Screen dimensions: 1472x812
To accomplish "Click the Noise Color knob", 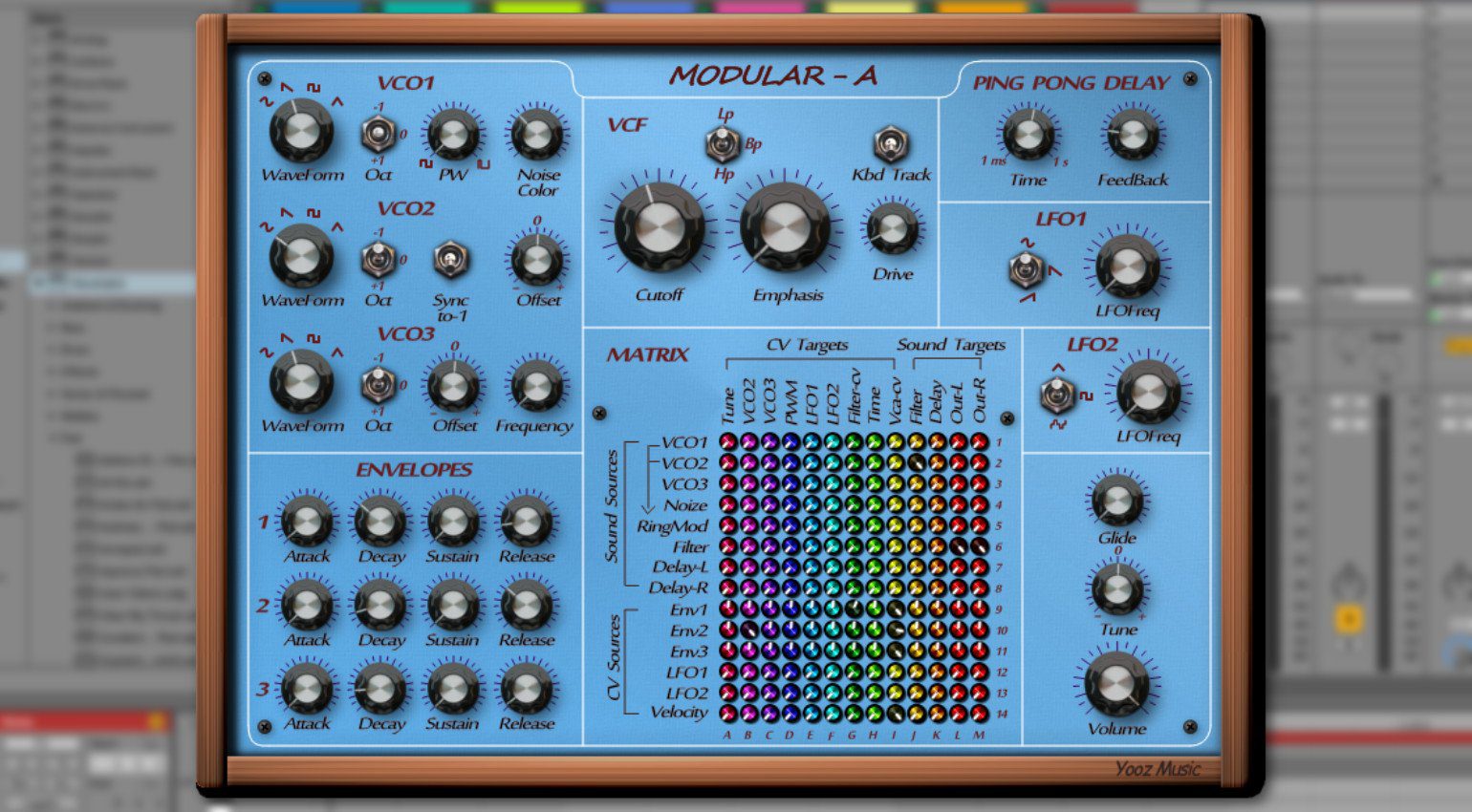I will (x=537, y=135).
